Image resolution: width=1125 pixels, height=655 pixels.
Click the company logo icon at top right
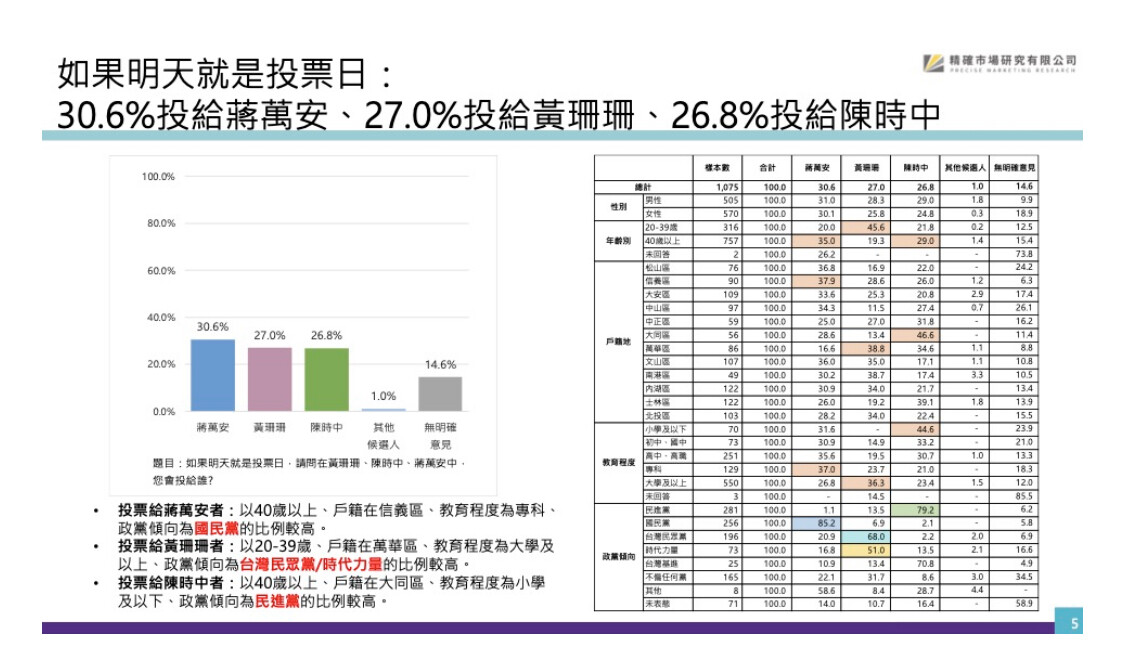tap(932, 63)
